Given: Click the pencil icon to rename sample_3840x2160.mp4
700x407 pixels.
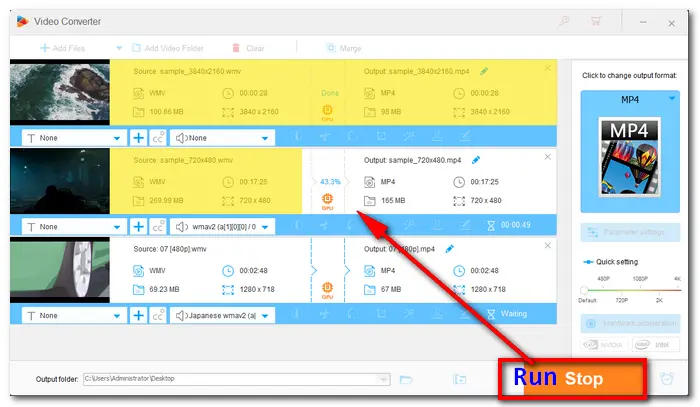Looking at the screenshot, I should tap(485, 71).
